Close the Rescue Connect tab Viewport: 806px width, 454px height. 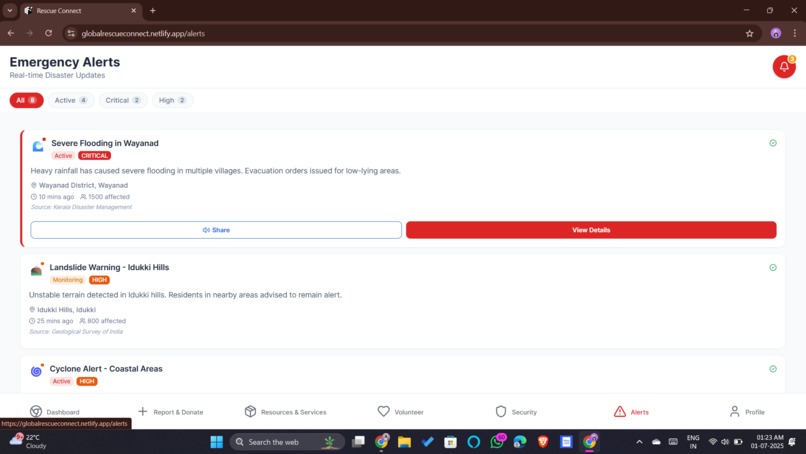click(134, 10)
